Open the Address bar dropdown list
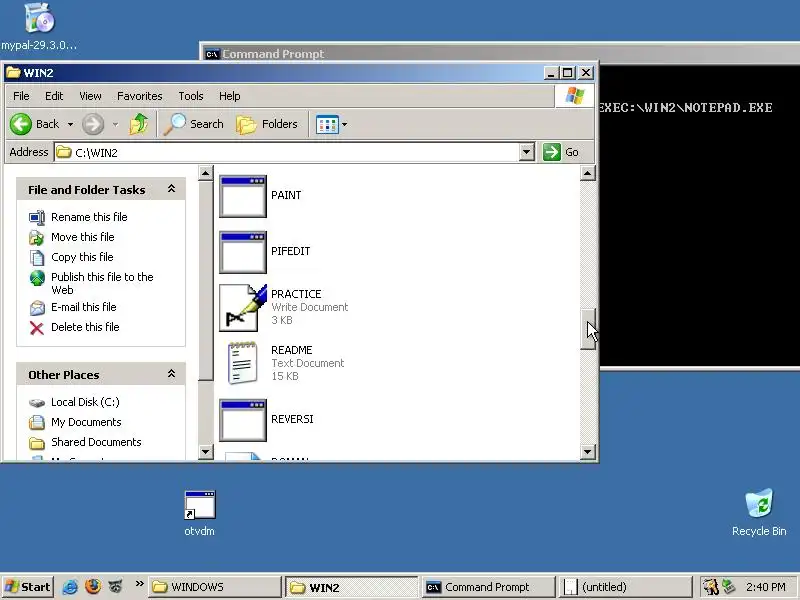The image size is (800, 600). click(527, 152)
